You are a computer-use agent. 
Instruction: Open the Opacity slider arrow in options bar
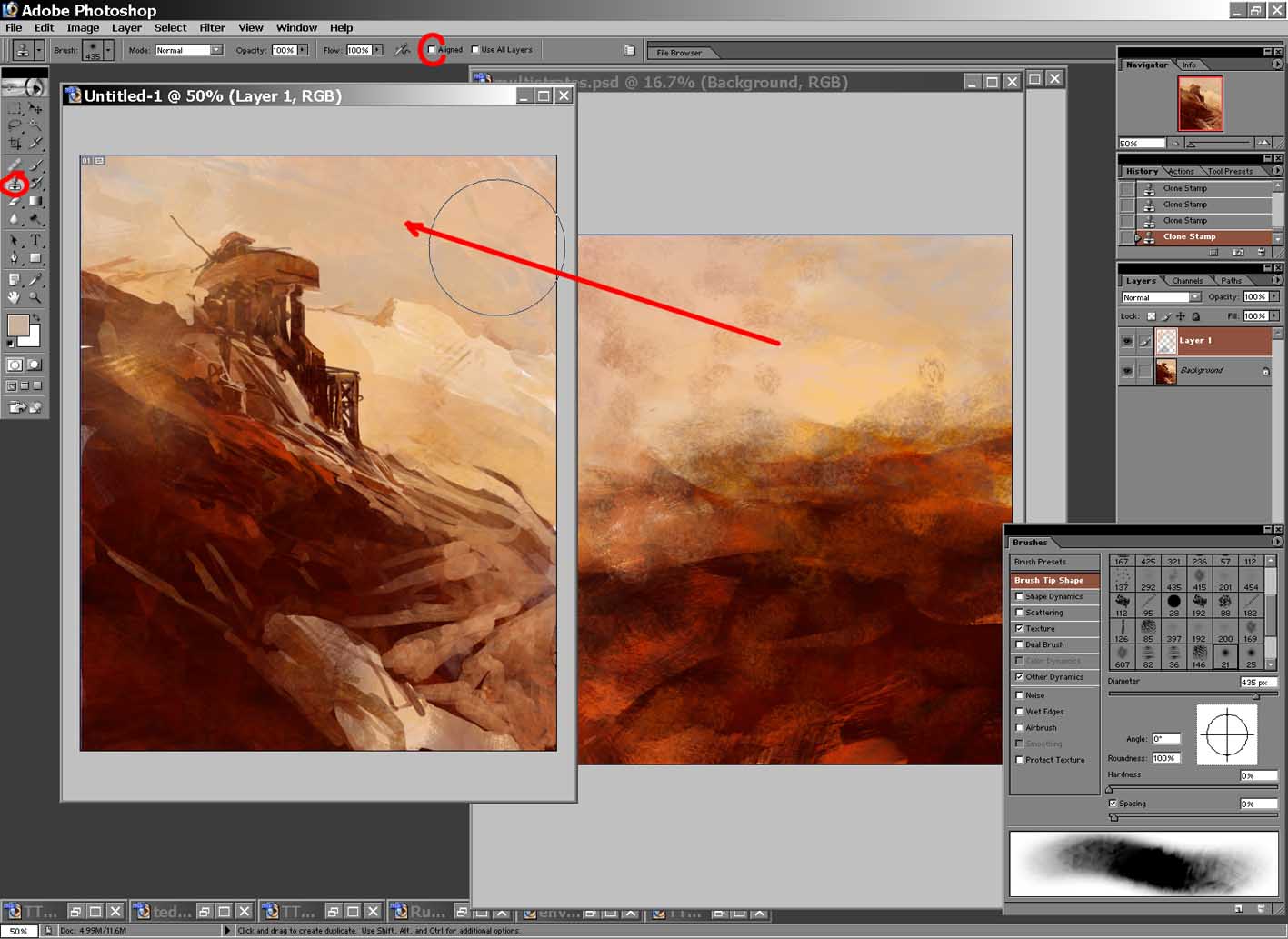point(303,50)
